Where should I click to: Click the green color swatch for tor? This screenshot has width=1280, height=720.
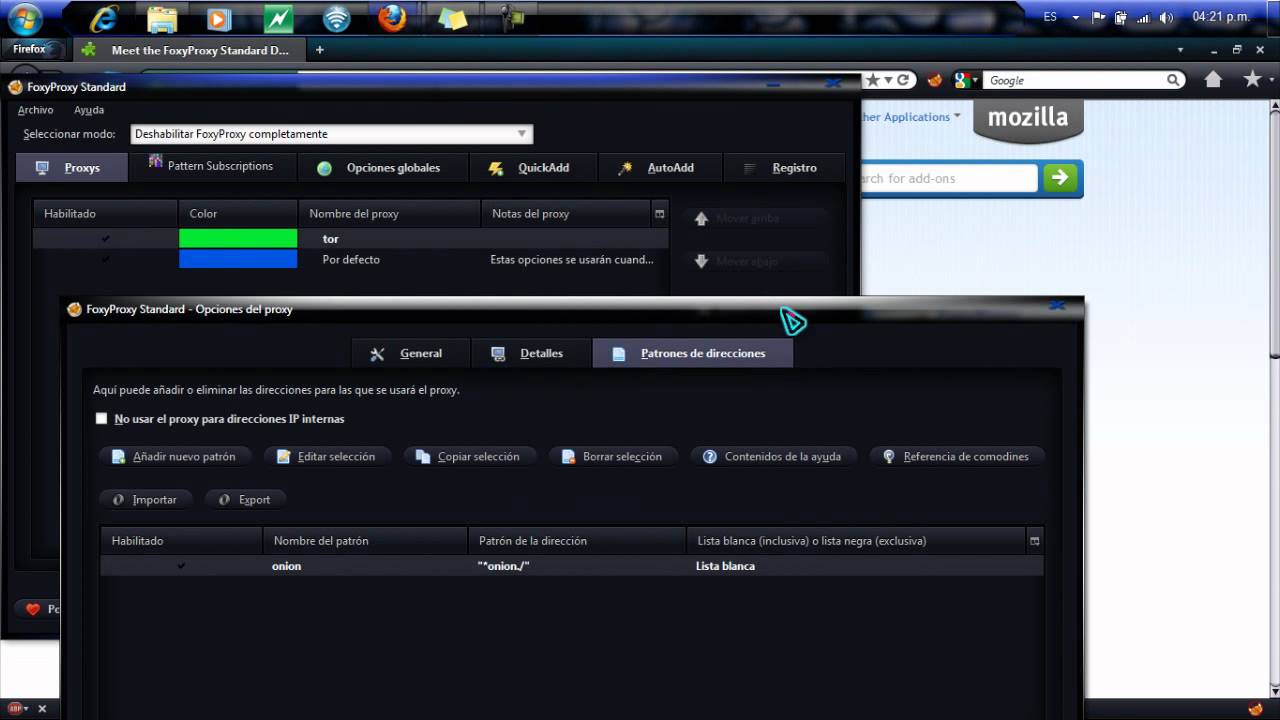coord(238,239)
